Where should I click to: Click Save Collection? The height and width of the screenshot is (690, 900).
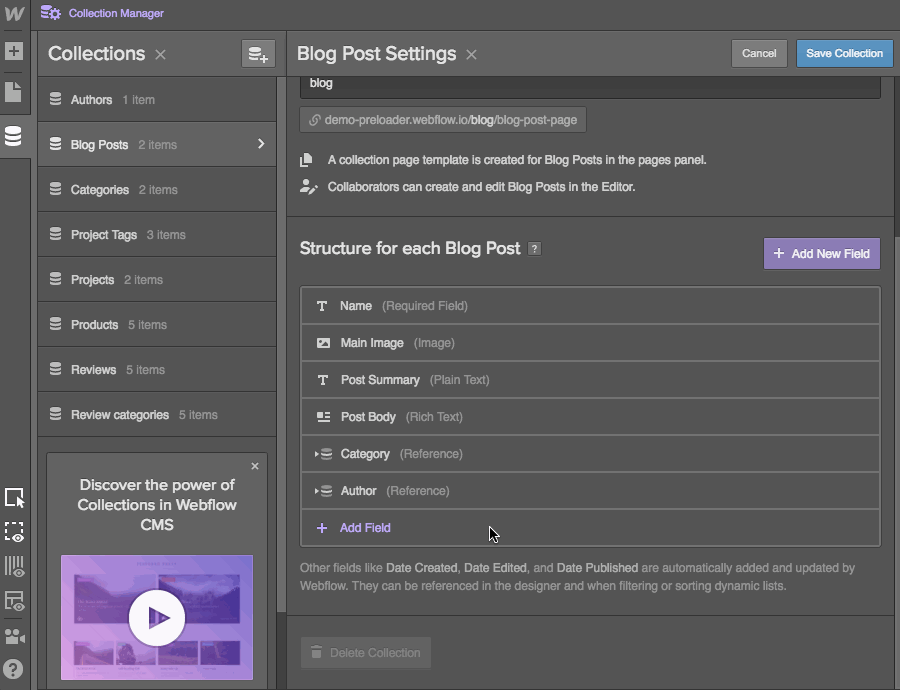pyautogui.click(x=844, y=53)
